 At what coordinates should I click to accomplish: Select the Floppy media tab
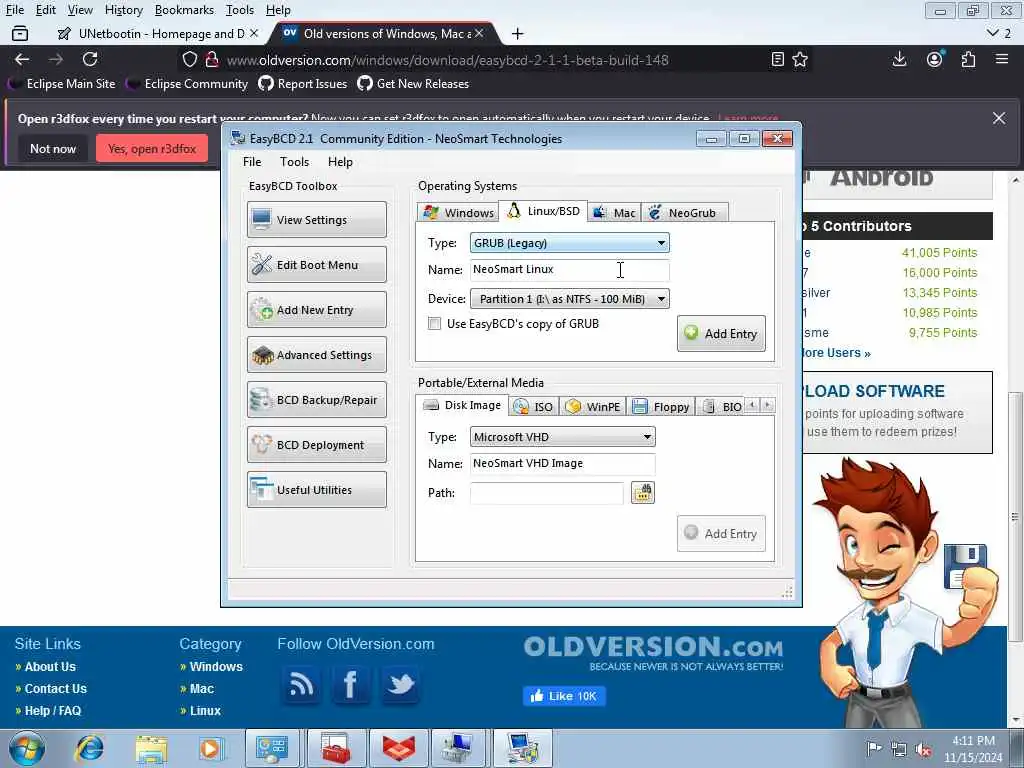click(x=661, y=406)
